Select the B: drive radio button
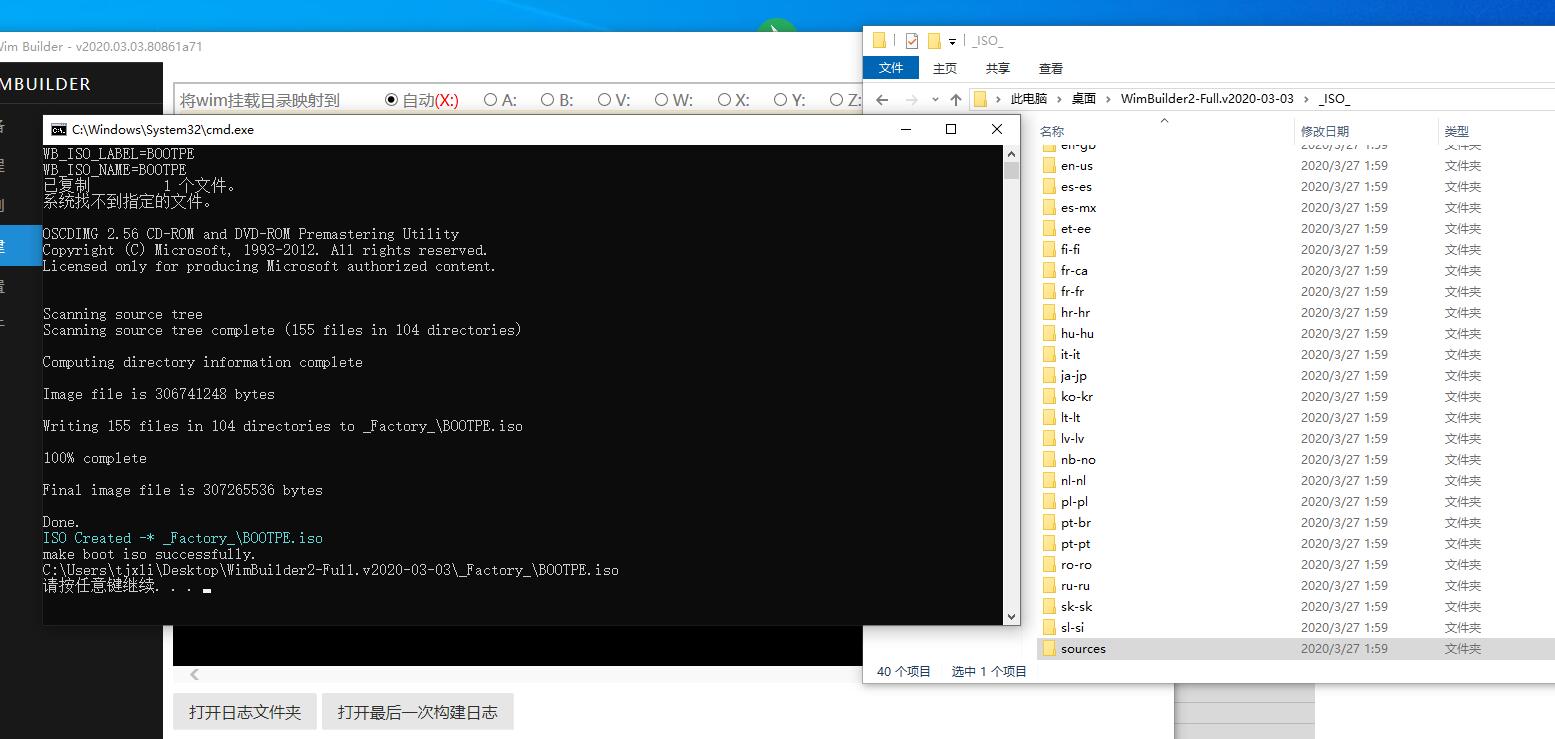1555x739 pixels. click(547, 100)
